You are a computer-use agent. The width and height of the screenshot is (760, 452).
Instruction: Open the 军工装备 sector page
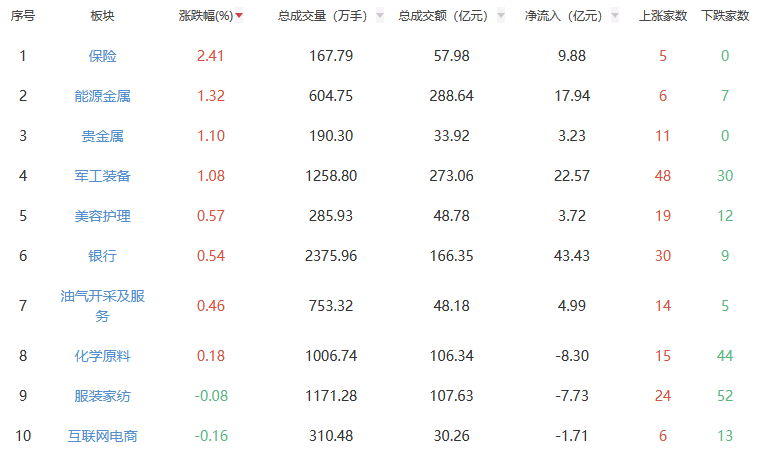pos(102,176)
